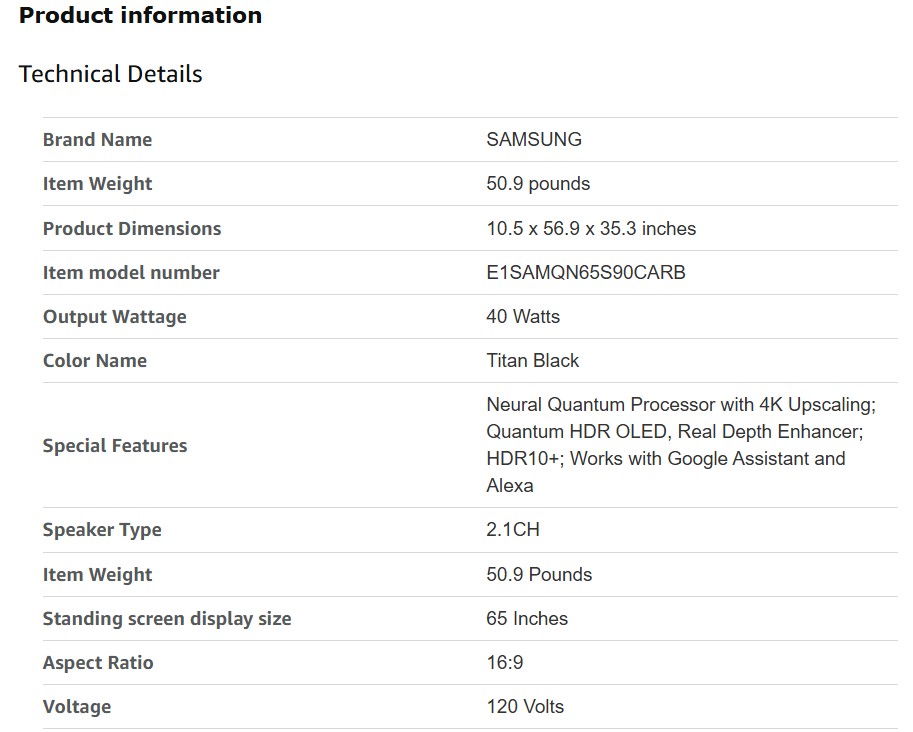Click the 2.1CH speaker type value
Image resolution: width=913 pixels, height=732 pixels.
512,530
